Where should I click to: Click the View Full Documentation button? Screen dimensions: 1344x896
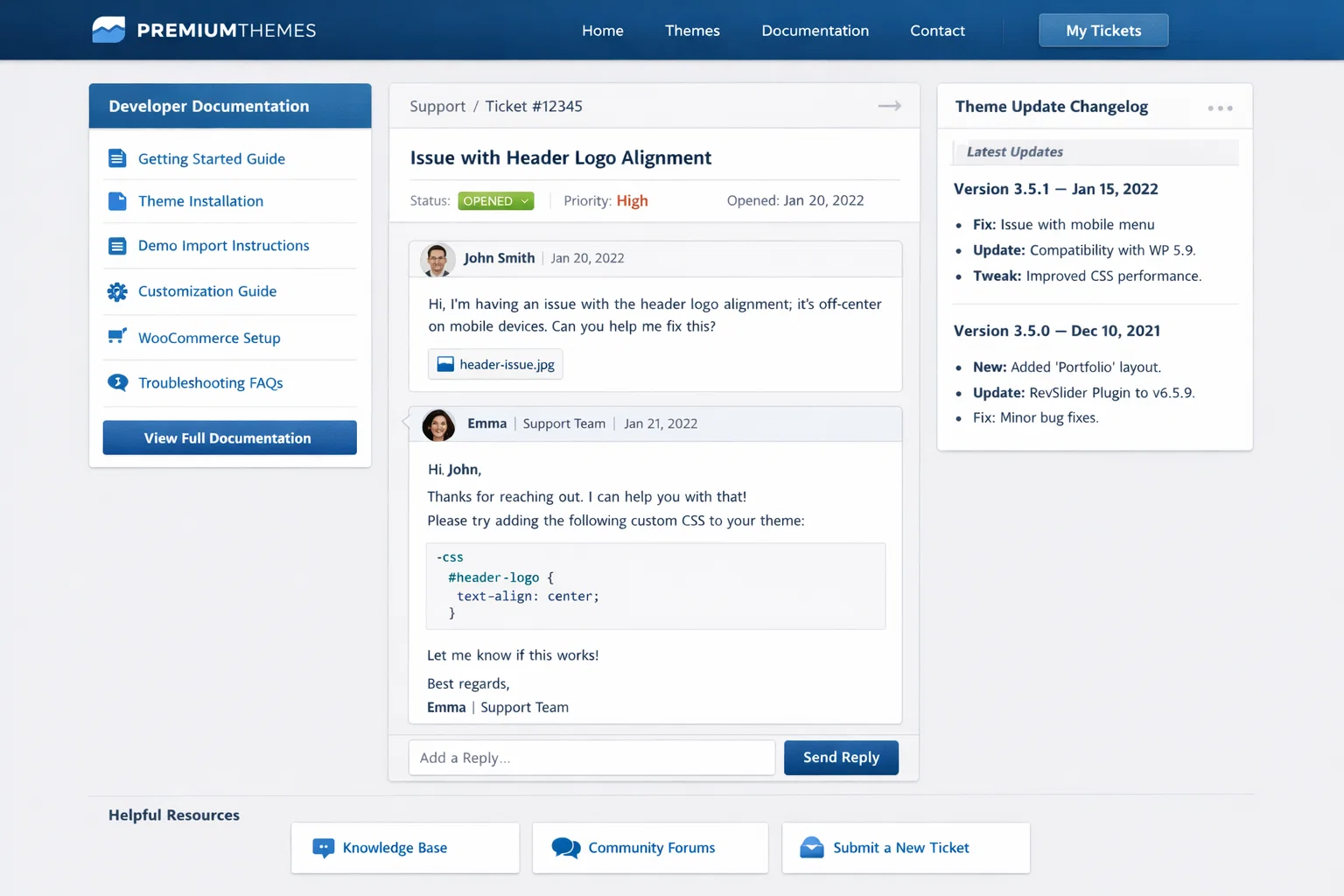[x=229, y=437]
